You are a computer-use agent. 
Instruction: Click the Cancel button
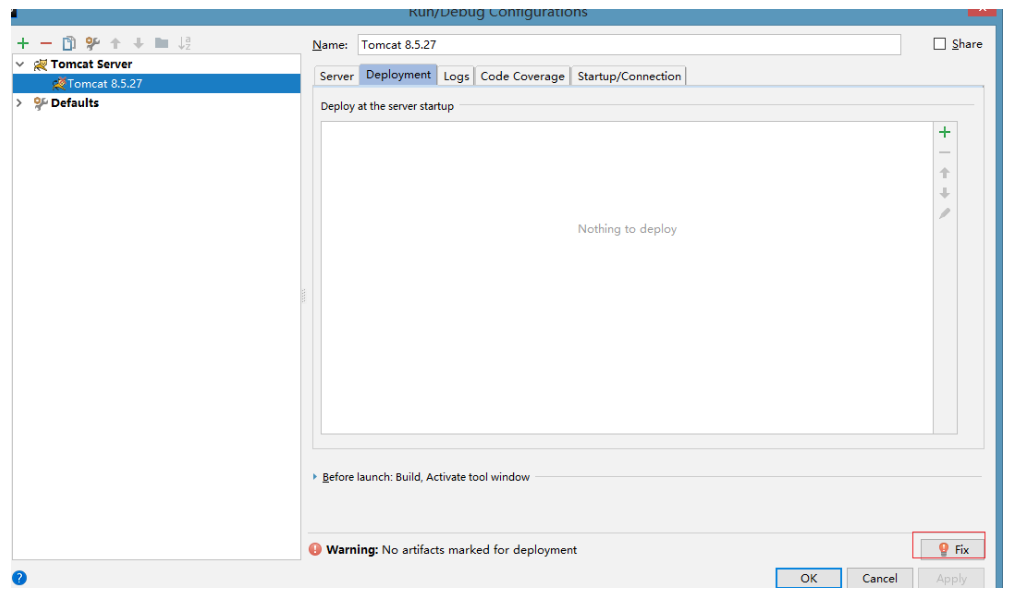tap(880, 578)
